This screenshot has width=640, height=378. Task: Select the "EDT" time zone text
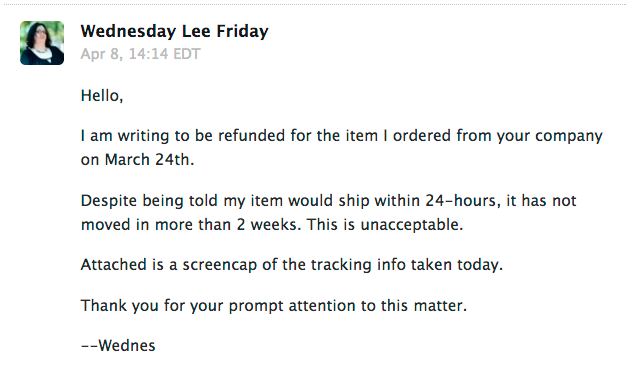pyautogui.click(x=187, y=54)
